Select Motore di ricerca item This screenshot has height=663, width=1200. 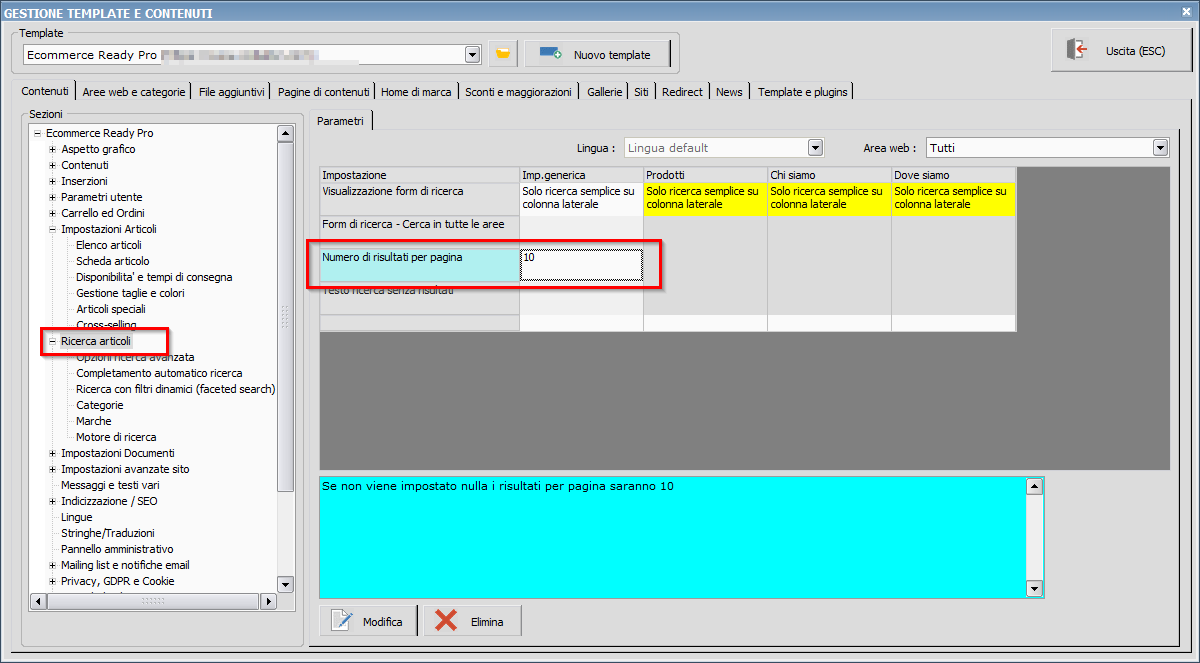click(x=116, y=437)
